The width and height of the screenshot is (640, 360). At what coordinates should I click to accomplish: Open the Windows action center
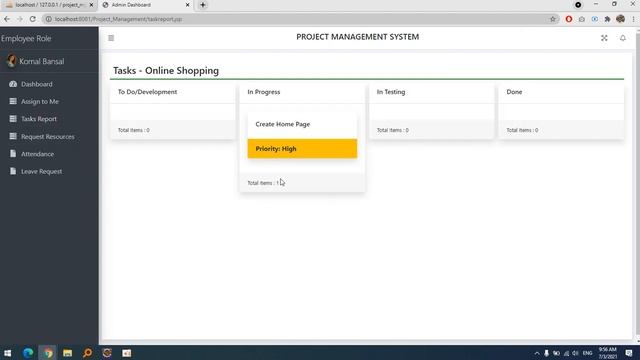629,353
